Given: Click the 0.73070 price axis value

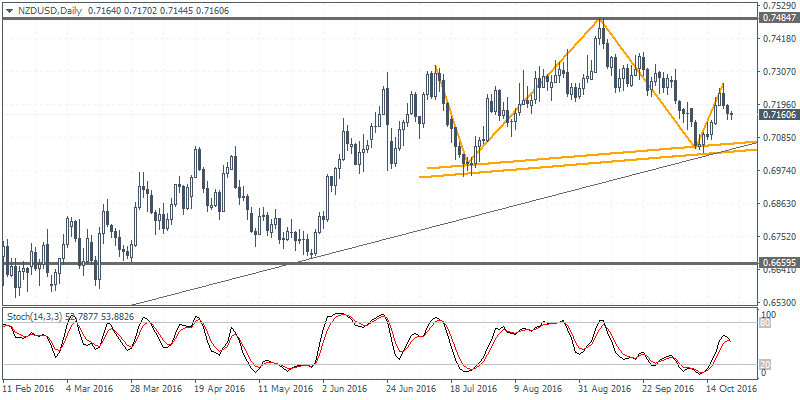Looking at the screenshot, I should pos(779,72).
